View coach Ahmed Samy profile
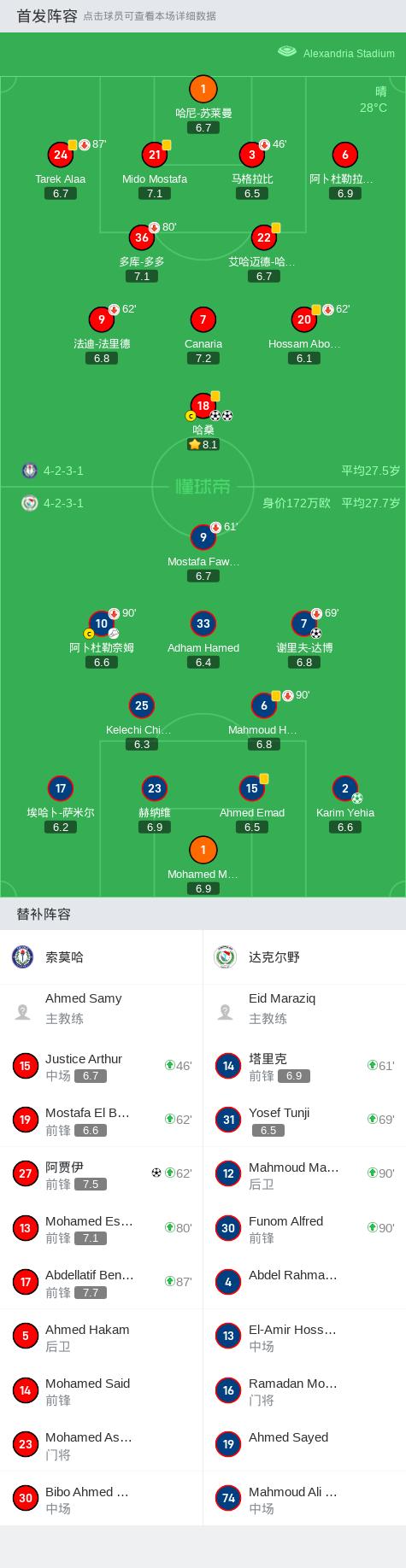406x1568 pixels. click(102, 1008)
